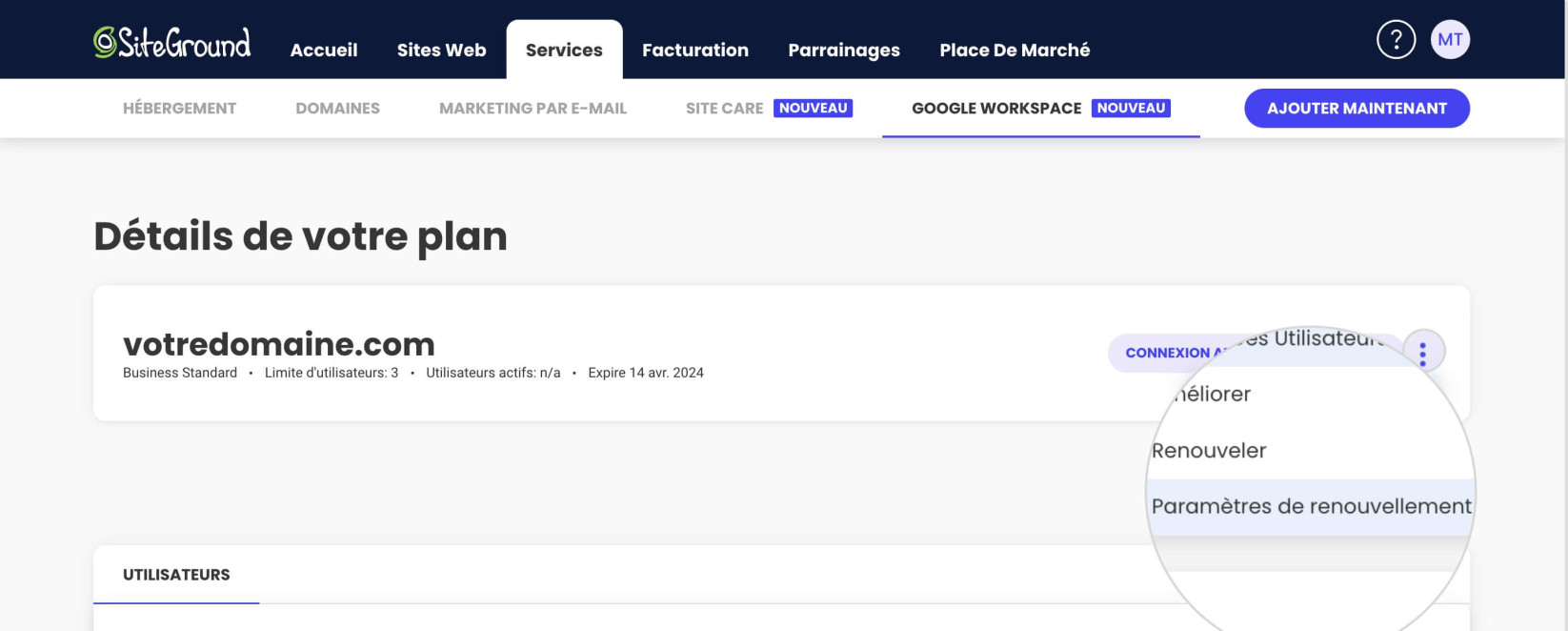Screen dimensions: 1568x631
Task: Switch to the Hébergement tab
Action: coord(179,109)
